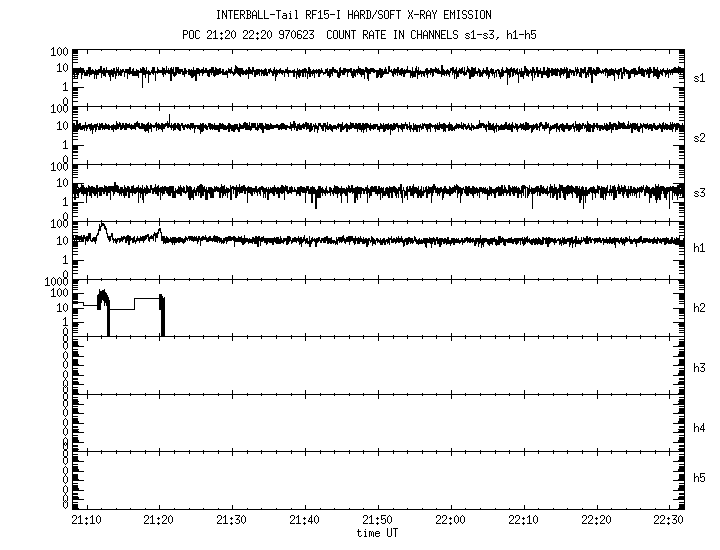Click the 21:10 time axis tick label
The height and width of the screenshot is (550, 720).
pos(86,521)
